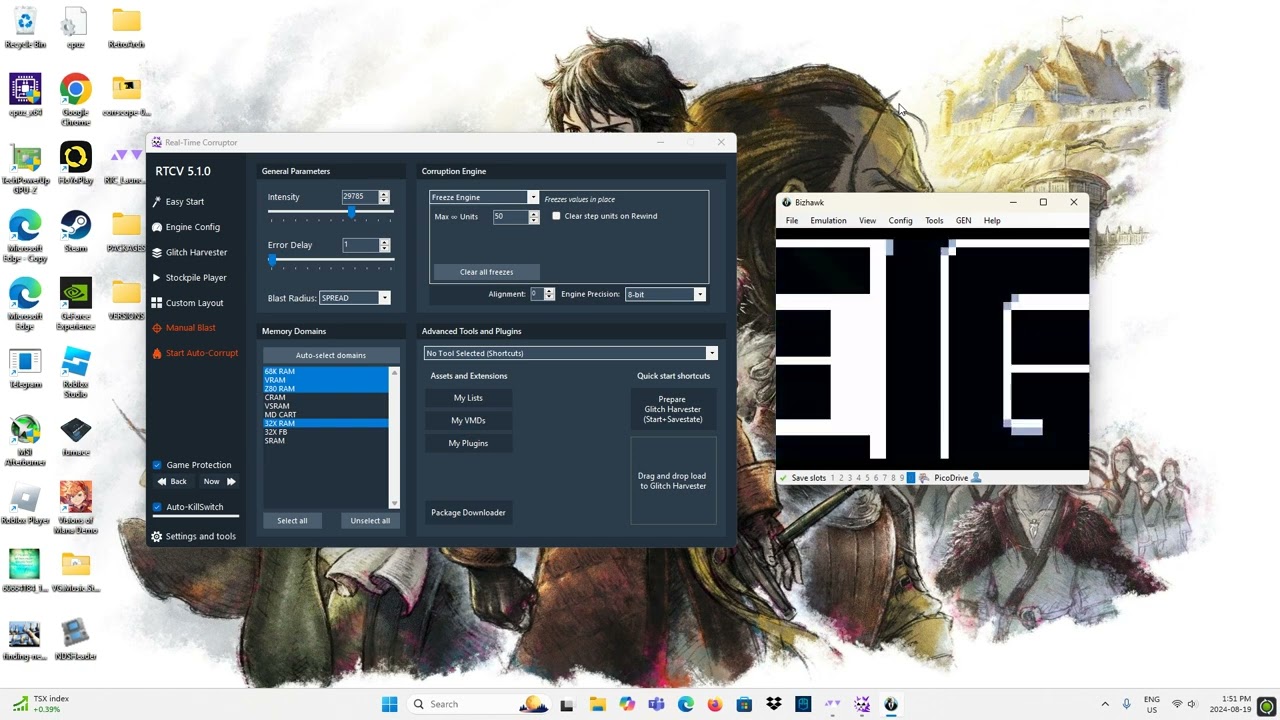Click the Auto-select domains button
The width and height of the screenshot is (1280, 720).
coord(331,355)
